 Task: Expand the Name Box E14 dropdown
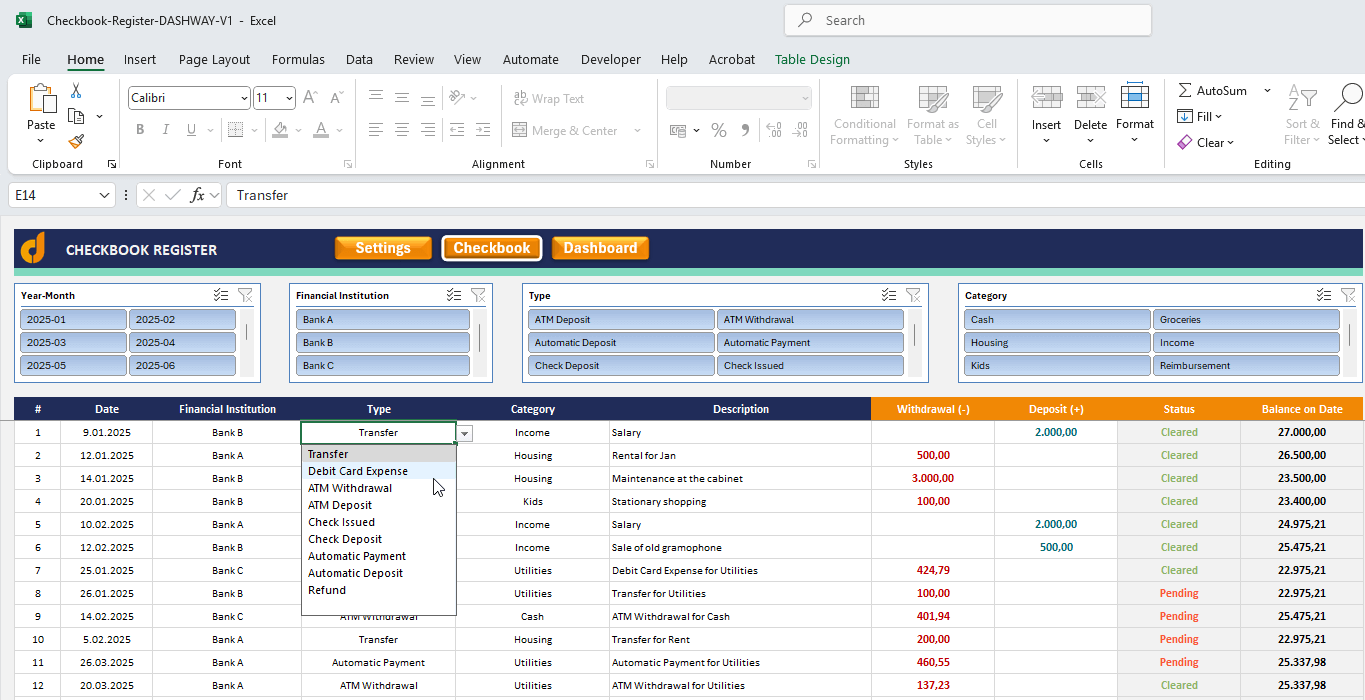click(105, 195)
